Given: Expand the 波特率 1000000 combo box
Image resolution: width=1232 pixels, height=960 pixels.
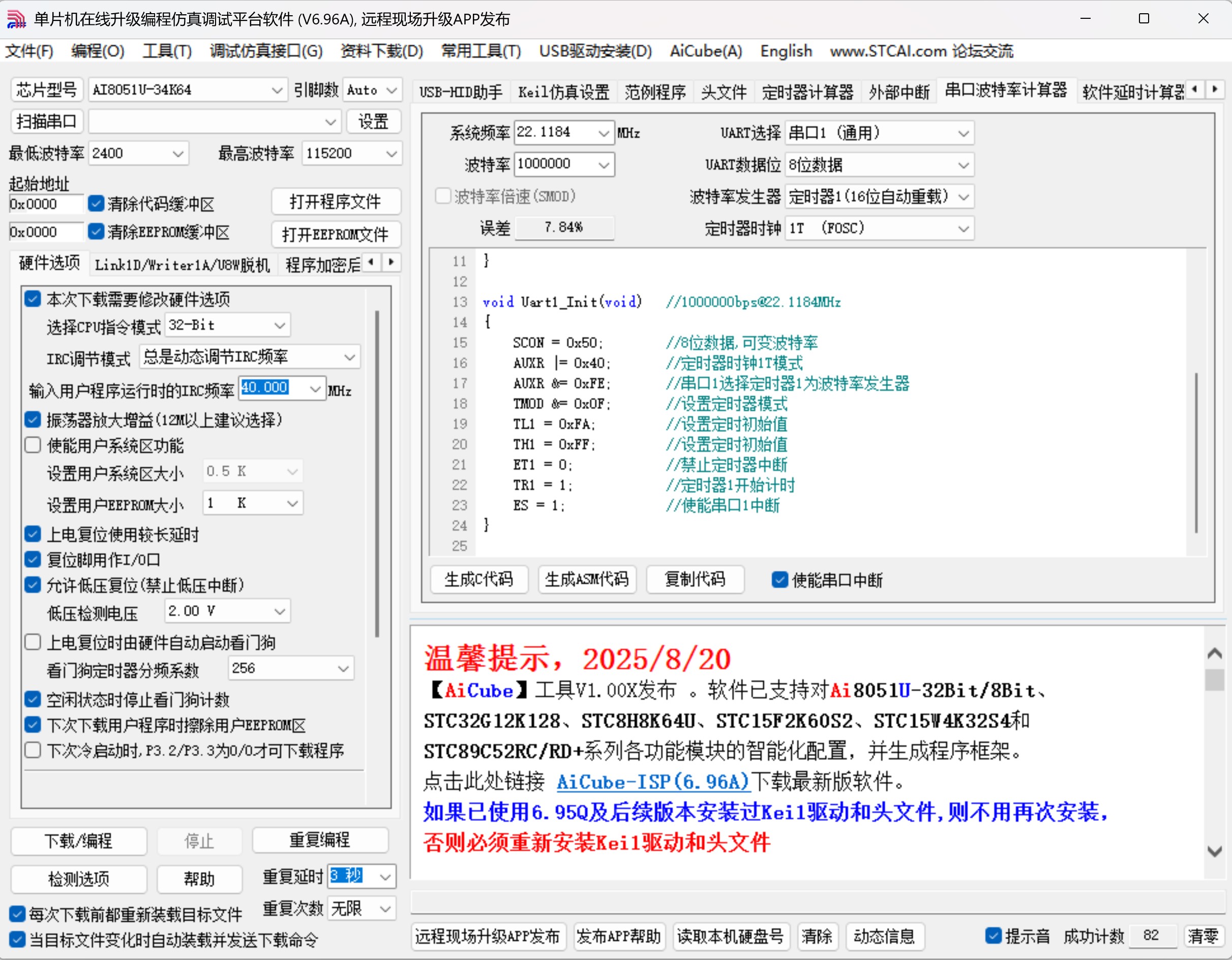Looking at the screenshot, I should point(603,165).
